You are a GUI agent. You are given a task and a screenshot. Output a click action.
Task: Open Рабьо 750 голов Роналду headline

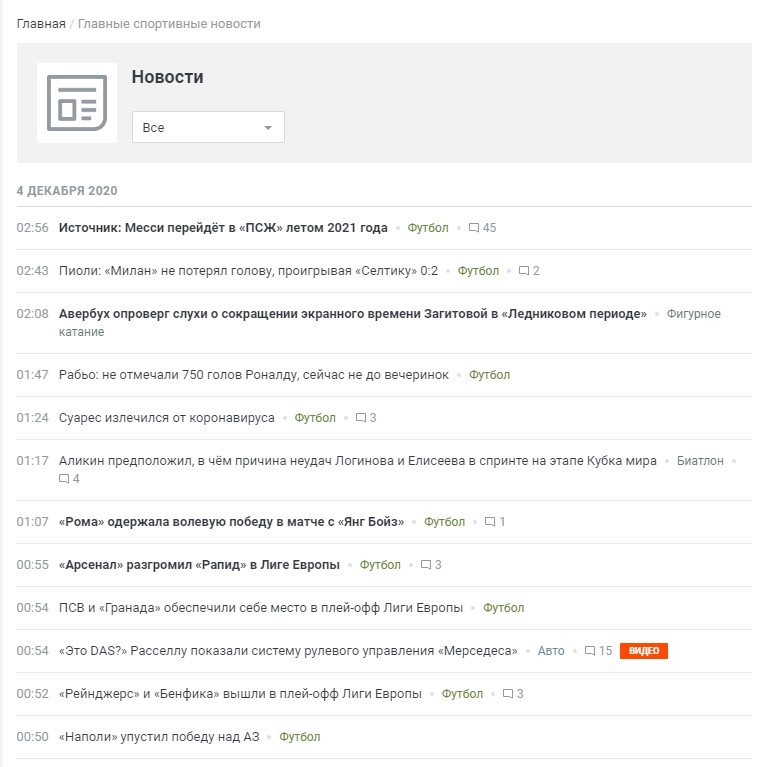tap(254, 375)
